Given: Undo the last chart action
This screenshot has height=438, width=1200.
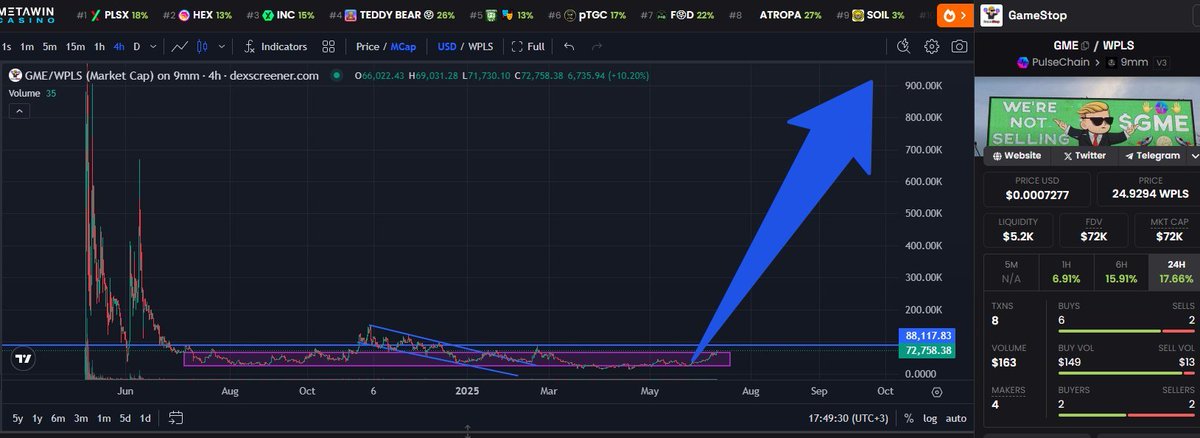Looking at the screenshot, I should [569, 47].
